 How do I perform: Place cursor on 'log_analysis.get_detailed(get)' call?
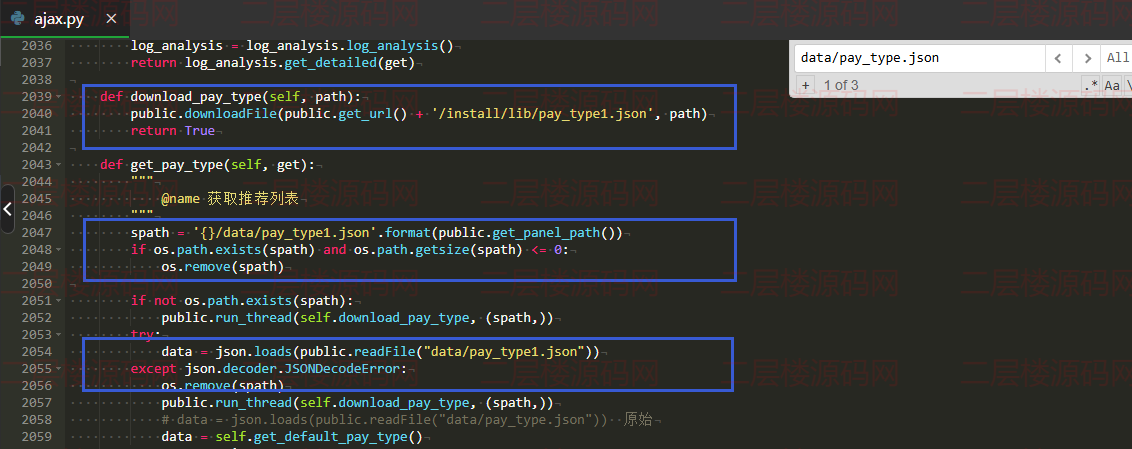[x=300, y=63]
